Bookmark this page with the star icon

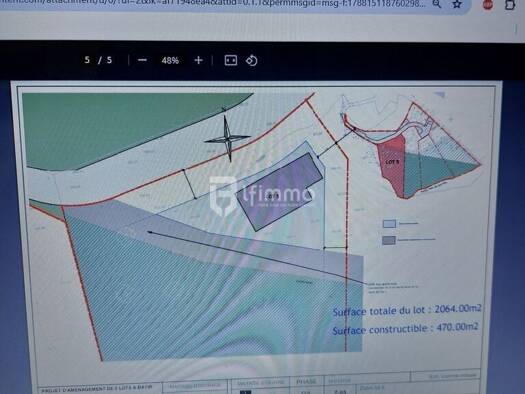457,4
